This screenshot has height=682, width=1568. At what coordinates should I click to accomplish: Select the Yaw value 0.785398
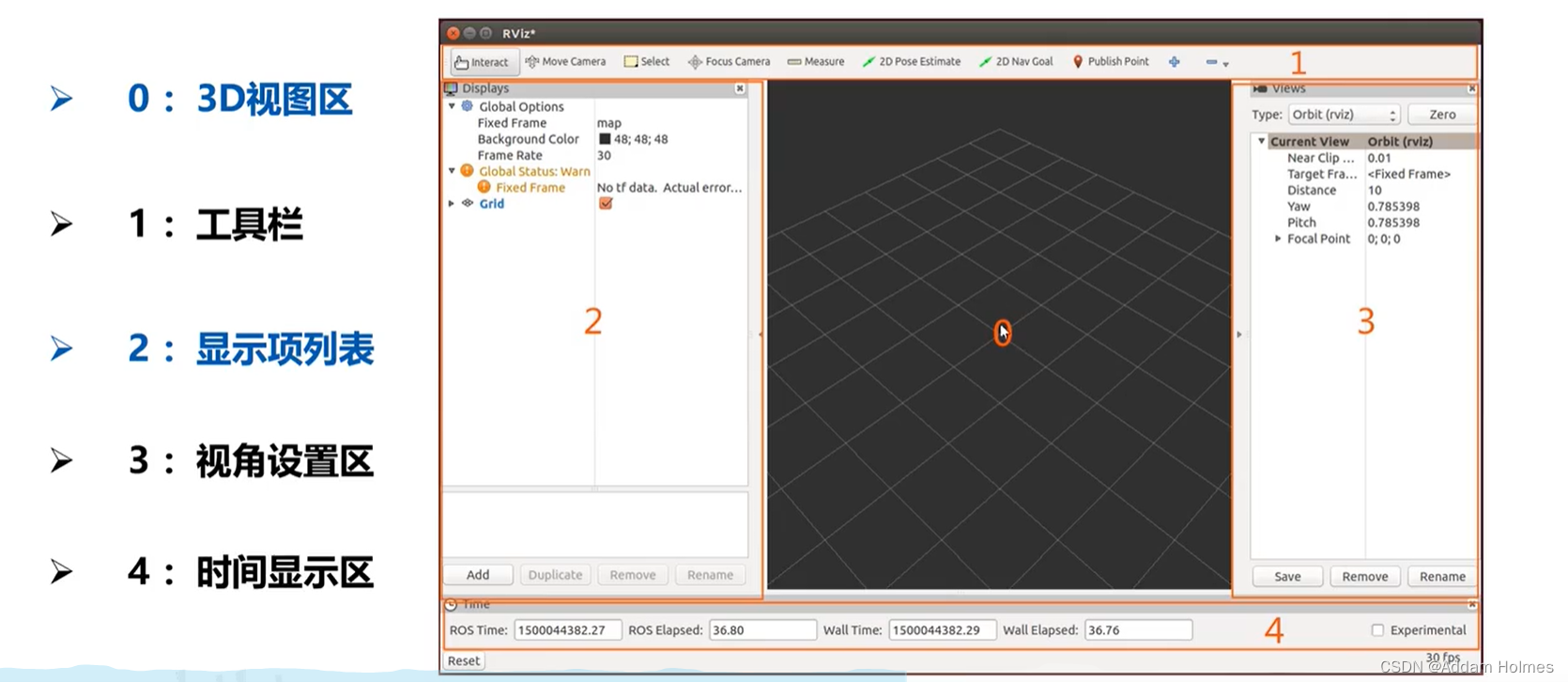pyautogui.click(x=1393, y=206)
